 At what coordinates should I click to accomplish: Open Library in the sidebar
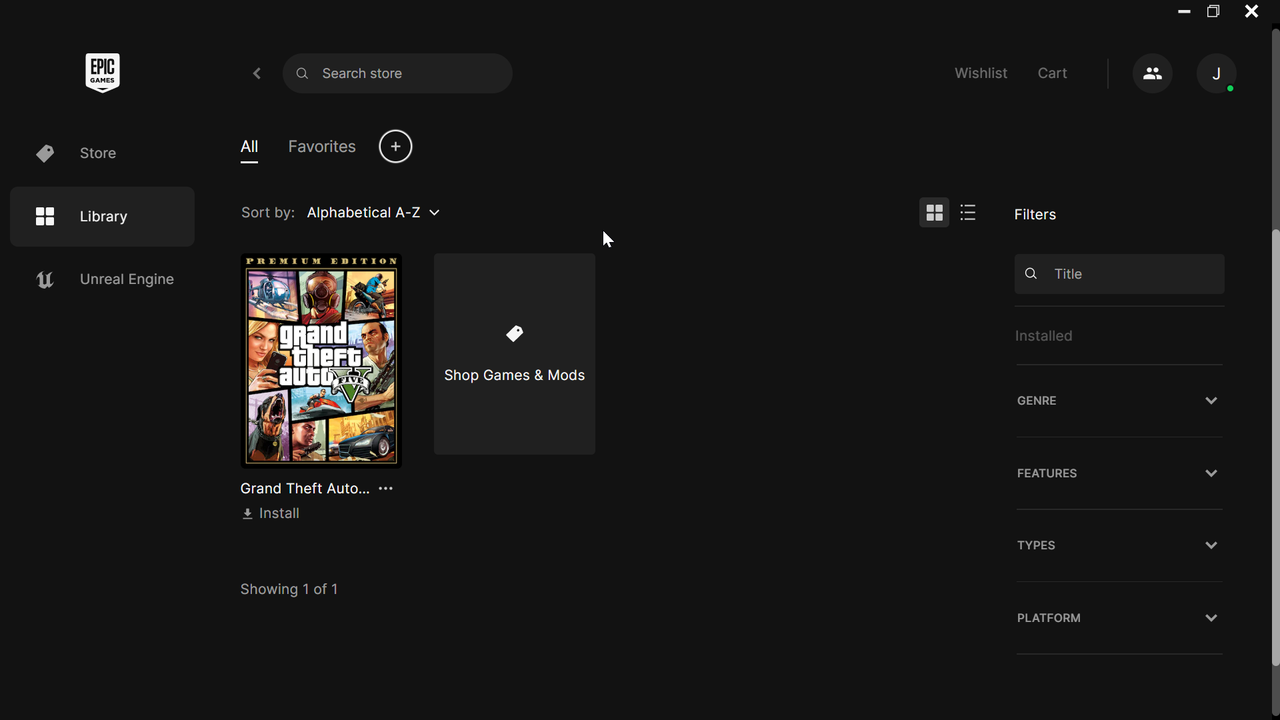point(102,216)
